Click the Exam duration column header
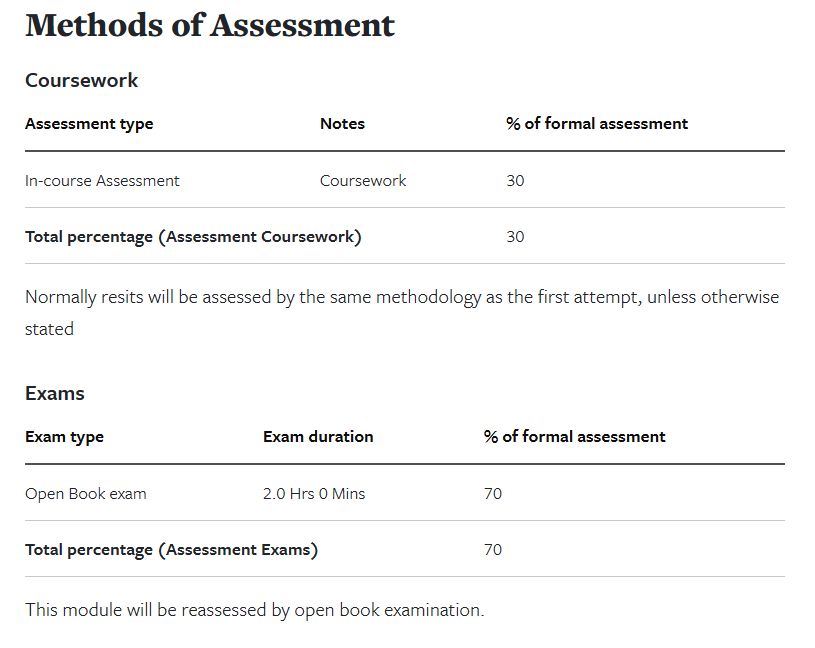This screenshot has height=648, width=815. (x=318, y=437)
